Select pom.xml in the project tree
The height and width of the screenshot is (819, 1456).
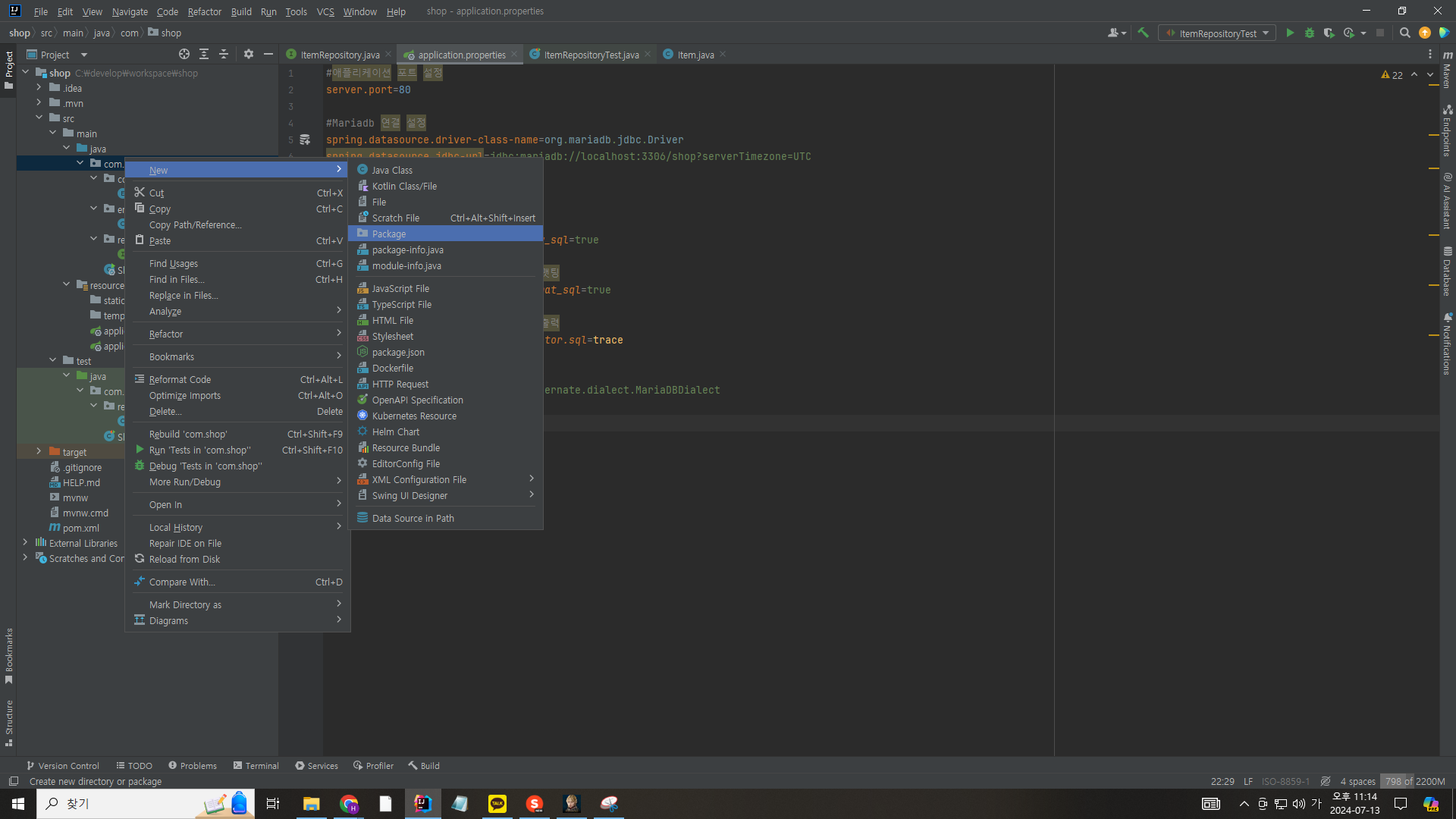pyautogui.click(x=80, y=528)
